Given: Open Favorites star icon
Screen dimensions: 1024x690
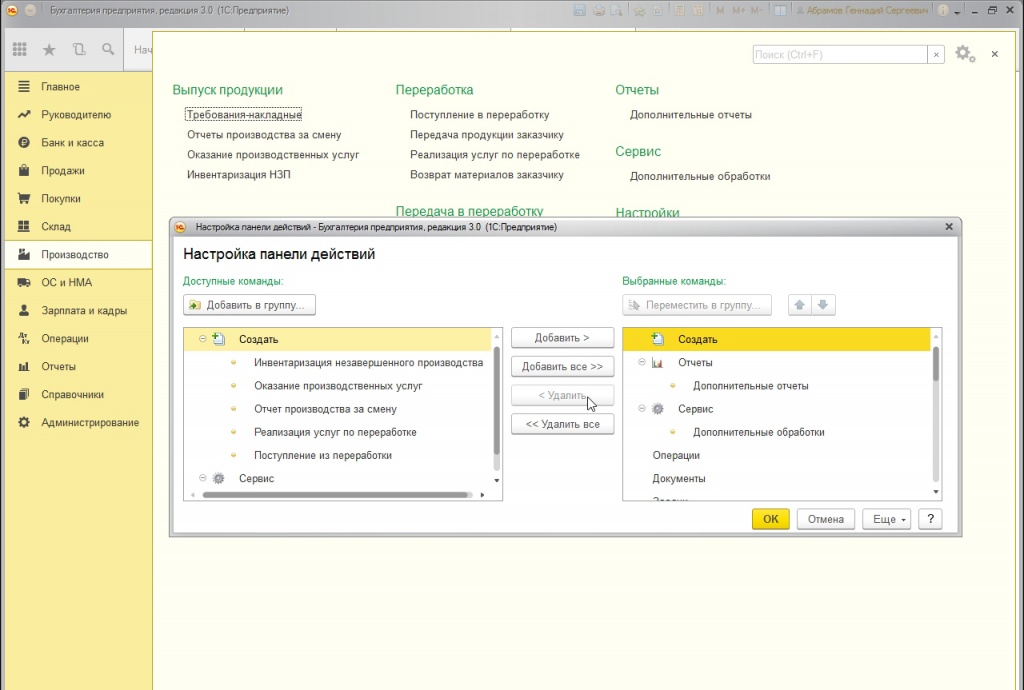Looking at the screenshot, I should click(x=49, y=50).
